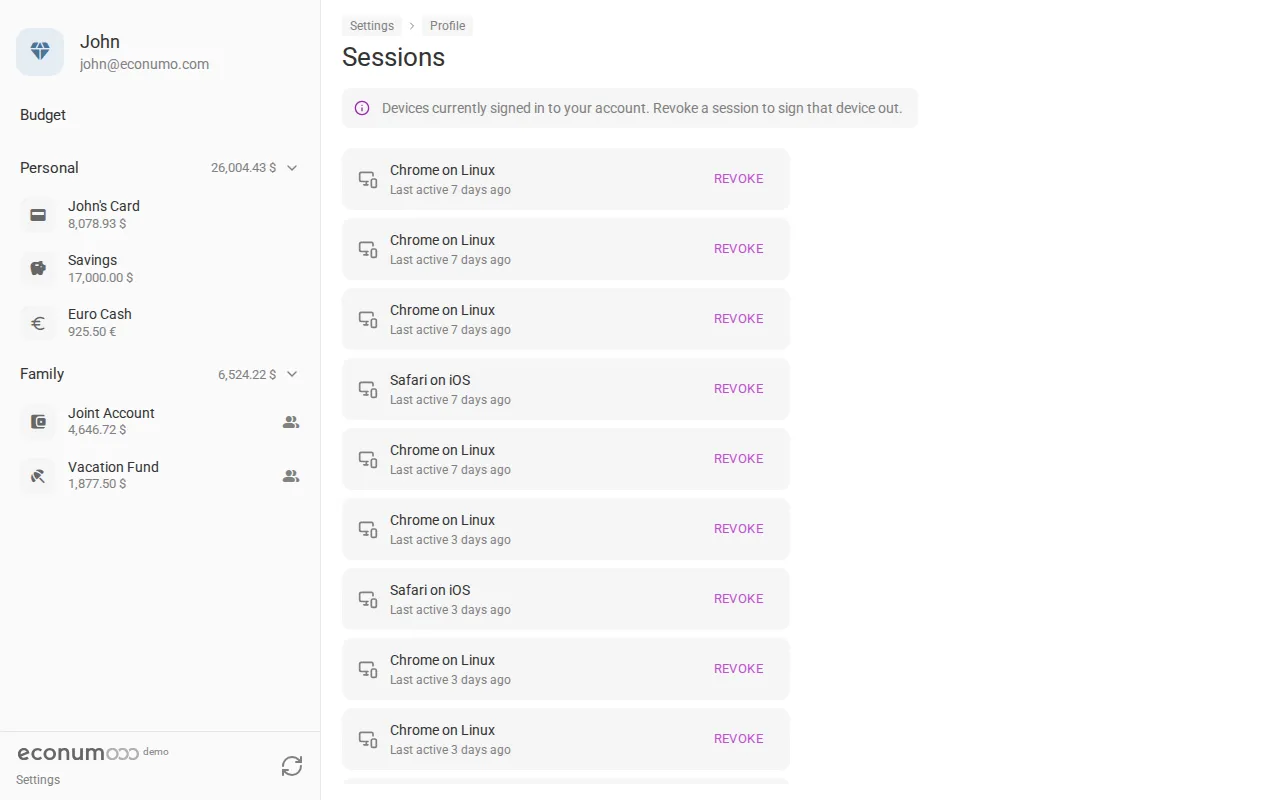This screenshot has height=800, width=1280.
Task: Click the 17,000.00 $ savings balance
Action: click(x=100, y=278)
